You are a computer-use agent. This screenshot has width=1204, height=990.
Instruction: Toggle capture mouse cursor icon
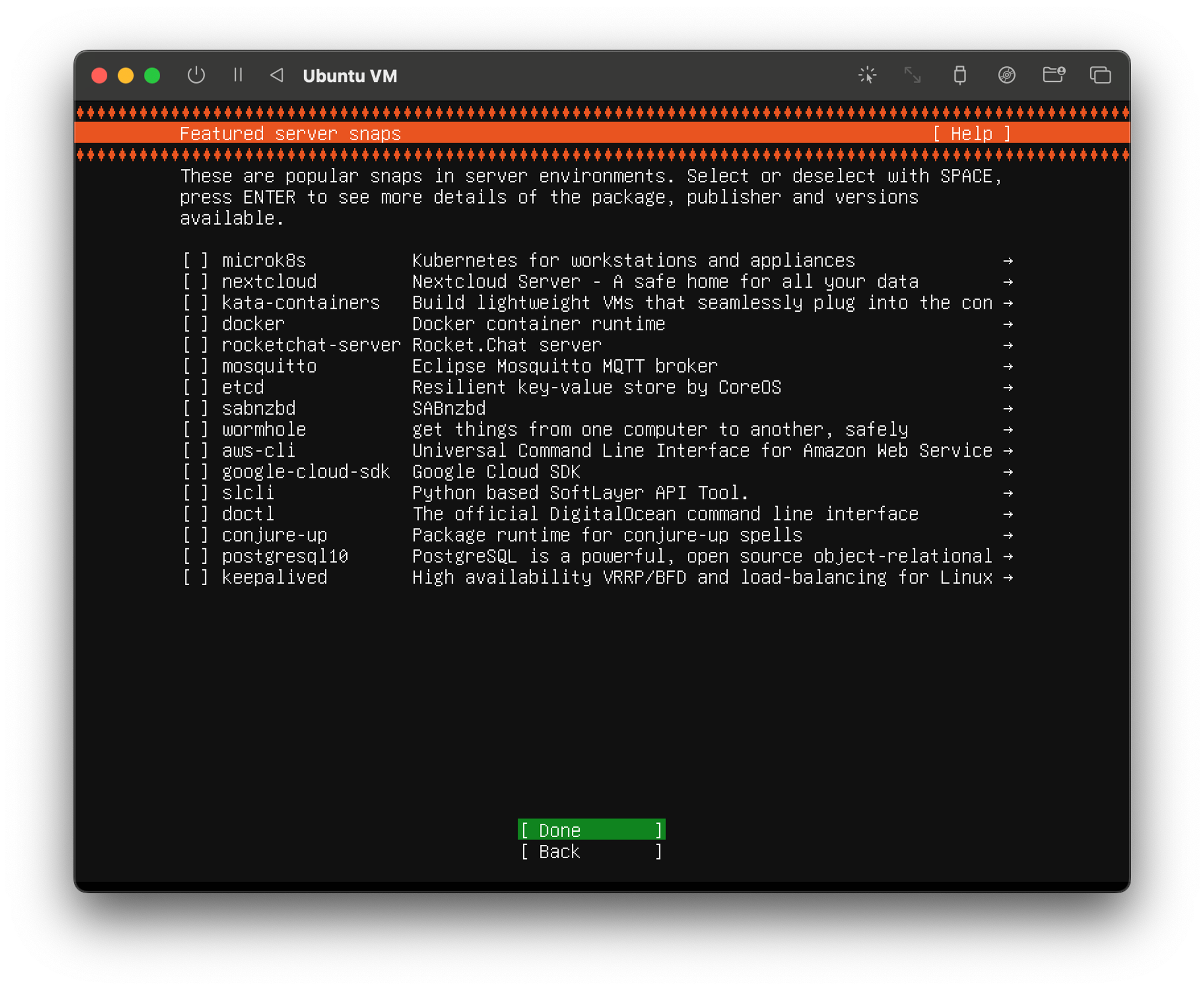(x=867, y=75)
